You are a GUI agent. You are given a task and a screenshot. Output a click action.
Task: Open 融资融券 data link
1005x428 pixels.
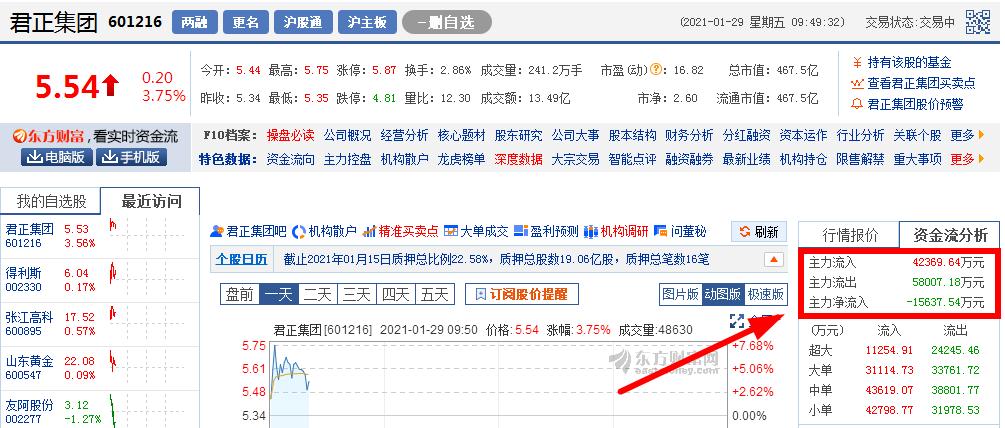pyautogui.click(x=689, y=159)
